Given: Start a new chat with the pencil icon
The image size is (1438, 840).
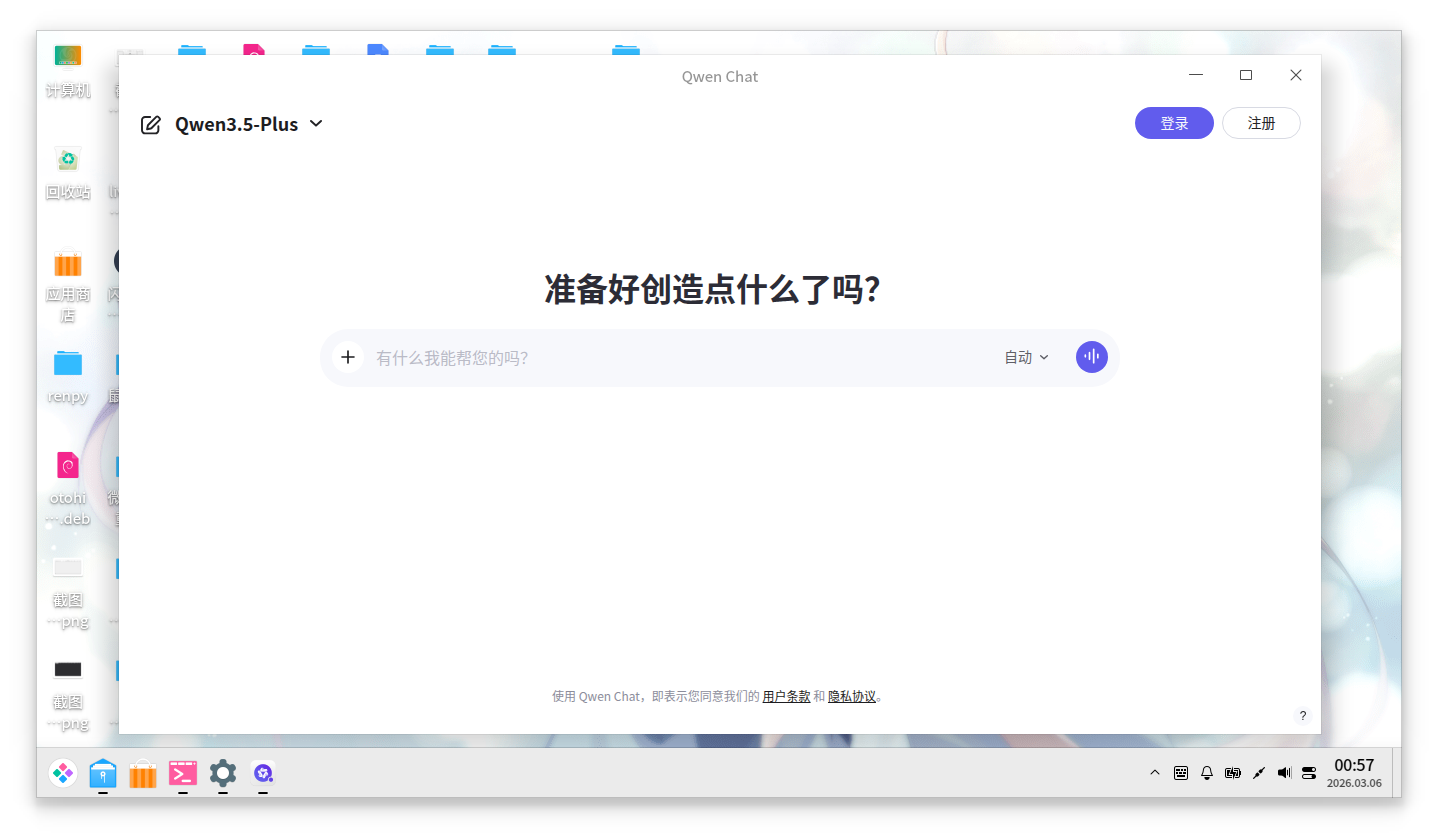Looking at the screenshot, I should click(x=151, y=125).
